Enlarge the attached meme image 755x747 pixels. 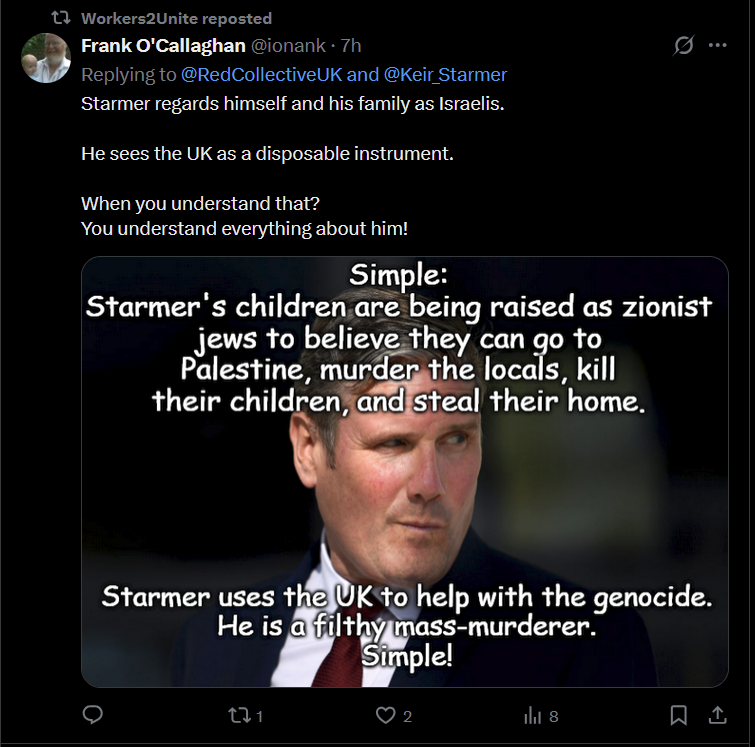pos(404,472)
